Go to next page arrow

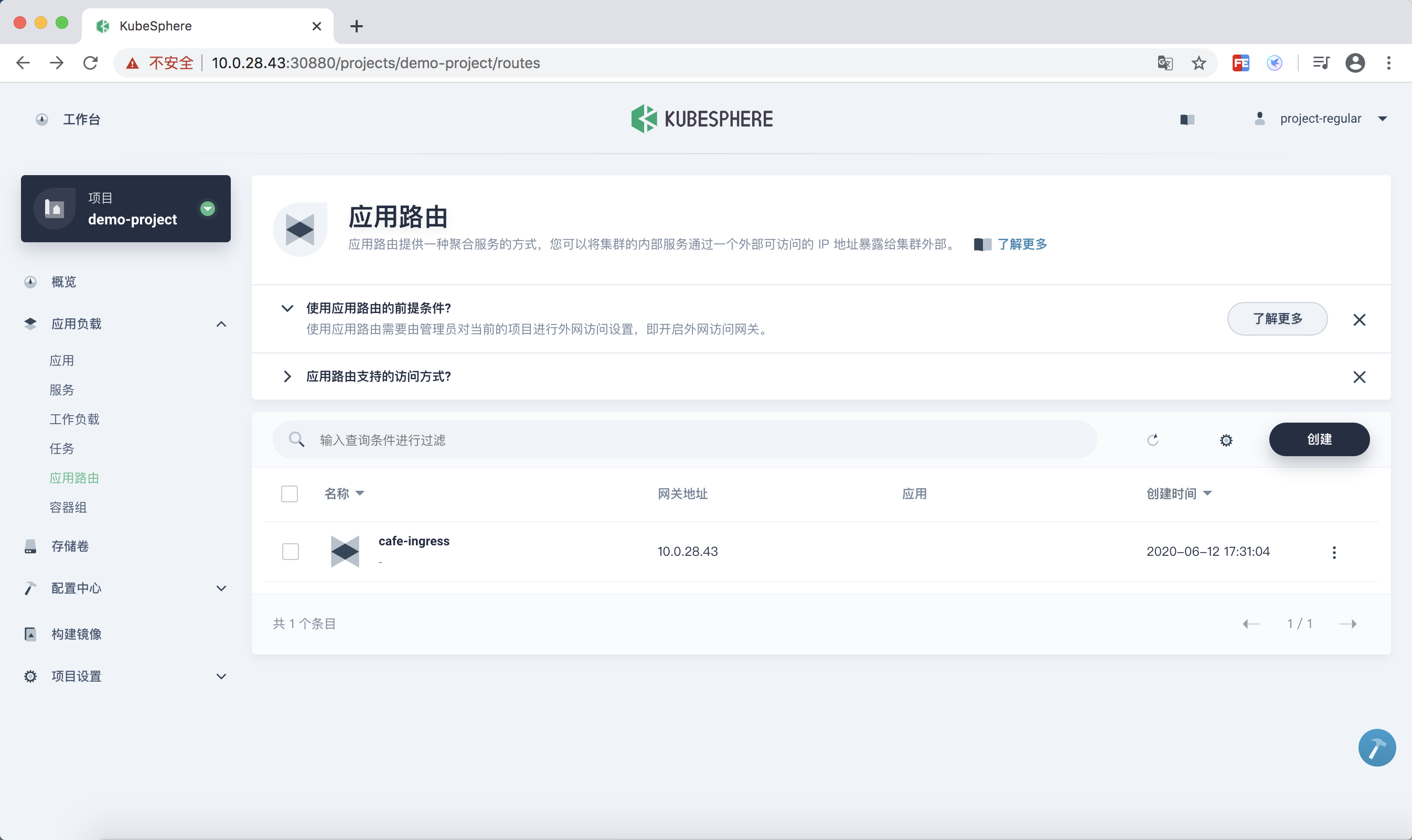click(x=1347, y=624)
